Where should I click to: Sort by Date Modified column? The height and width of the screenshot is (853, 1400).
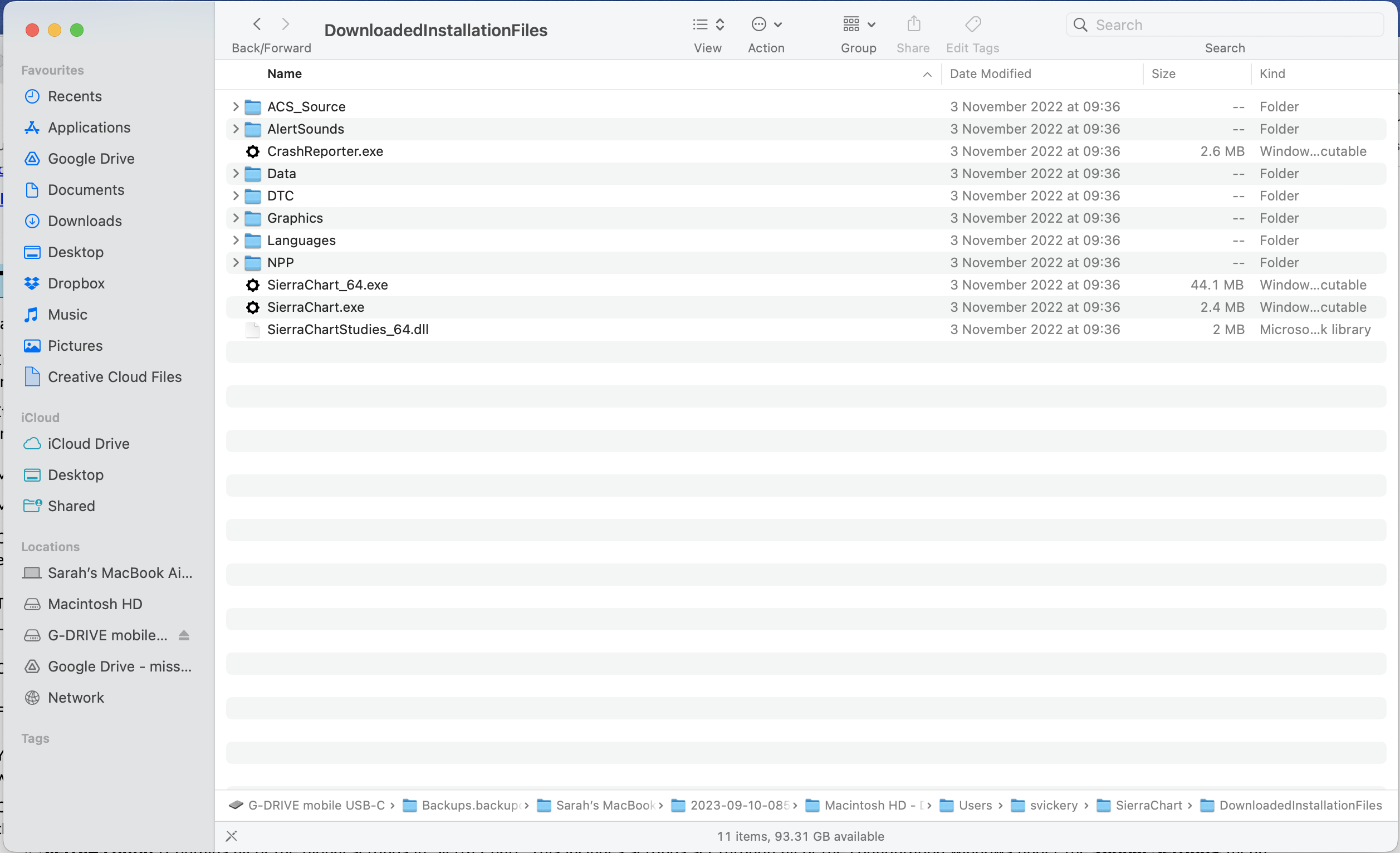990,74
